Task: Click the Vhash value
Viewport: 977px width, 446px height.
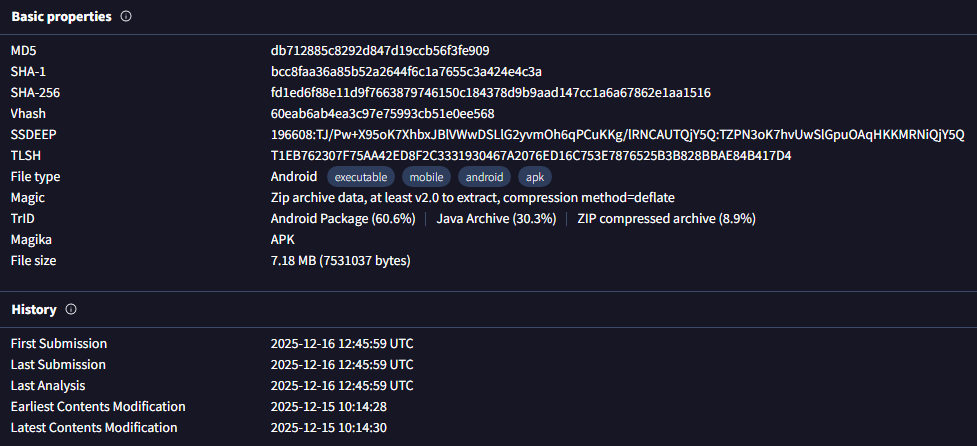Action: (x=382, y=114)
